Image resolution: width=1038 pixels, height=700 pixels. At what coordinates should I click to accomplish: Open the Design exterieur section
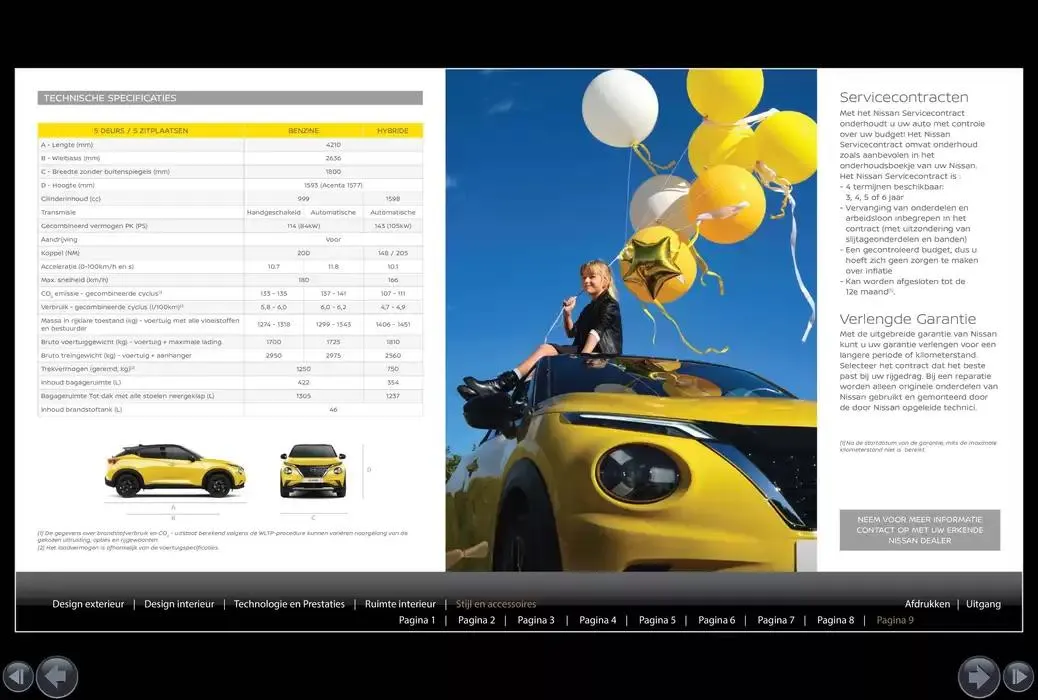click(88, 604)
